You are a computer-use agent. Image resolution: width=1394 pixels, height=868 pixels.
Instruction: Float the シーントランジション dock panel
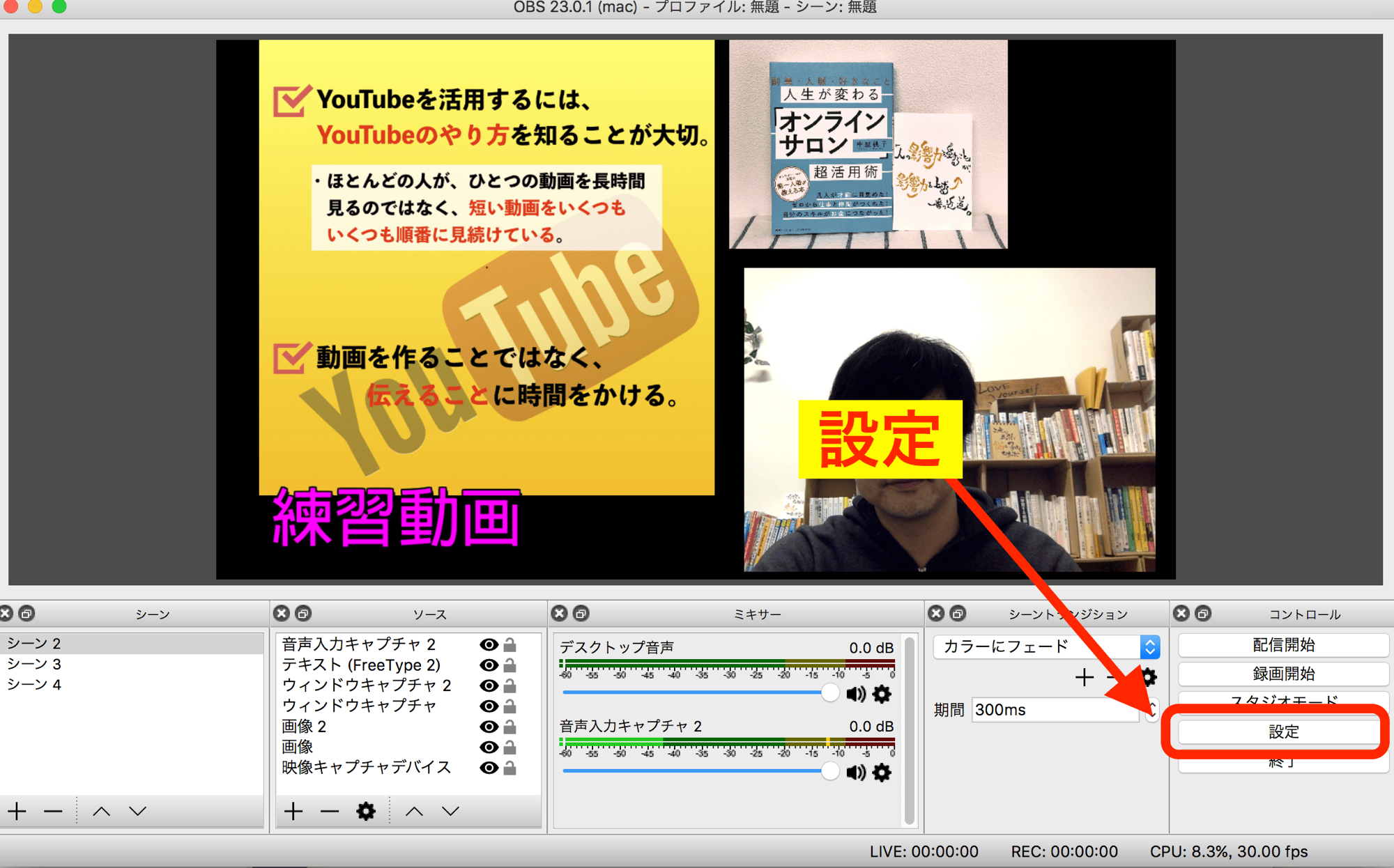(x=958, y=613)
